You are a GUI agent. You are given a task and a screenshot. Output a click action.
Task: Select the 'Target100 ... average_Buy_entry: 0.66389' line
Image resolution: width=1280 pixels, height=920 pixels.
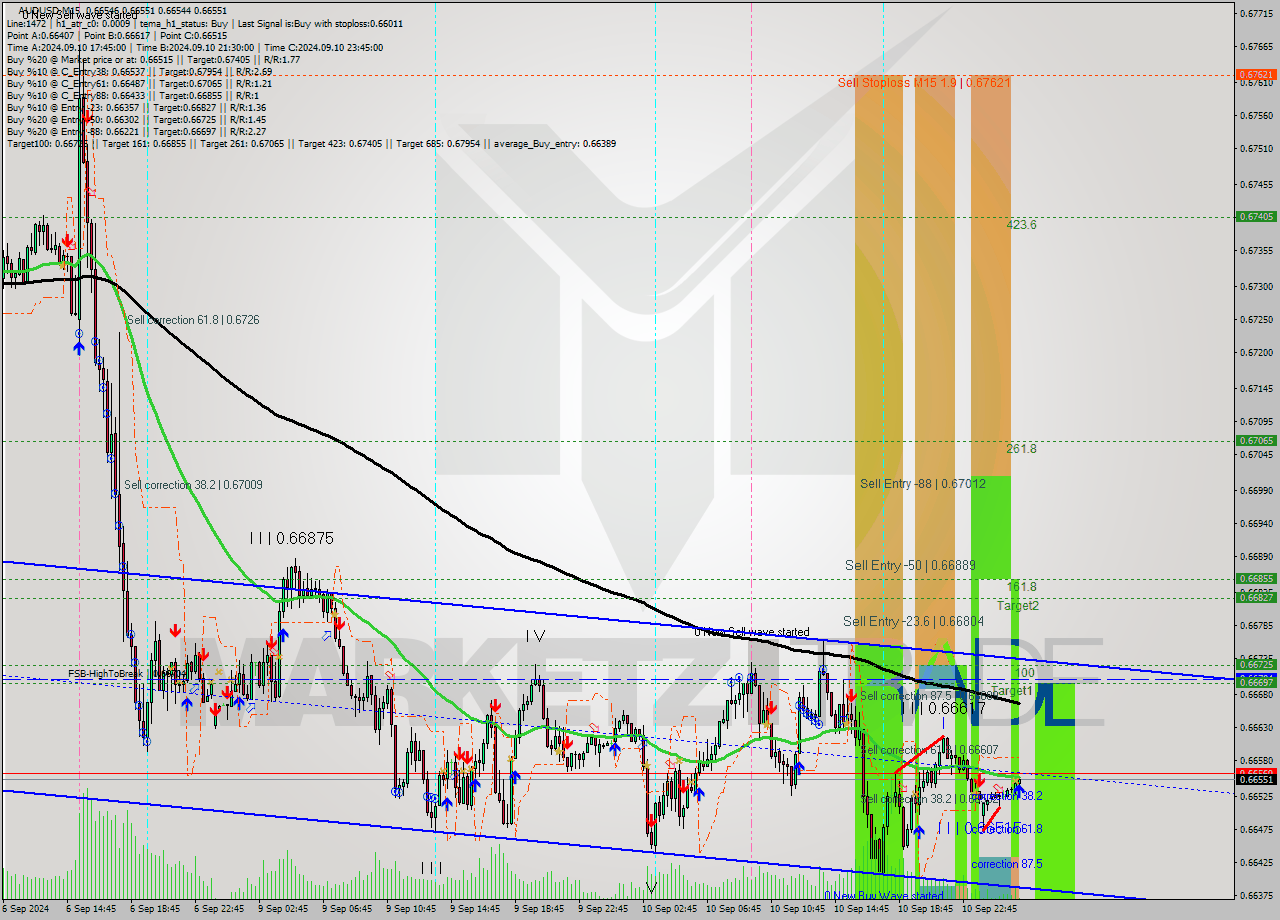(311, 143)
